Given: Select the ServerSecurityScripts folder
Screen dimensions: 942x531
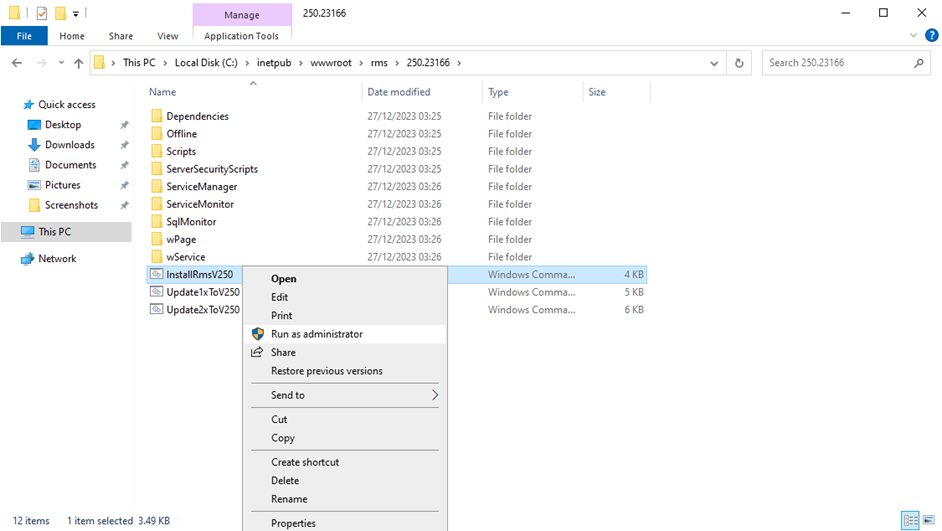Looking at the screenshot, I should click(211, 169).
